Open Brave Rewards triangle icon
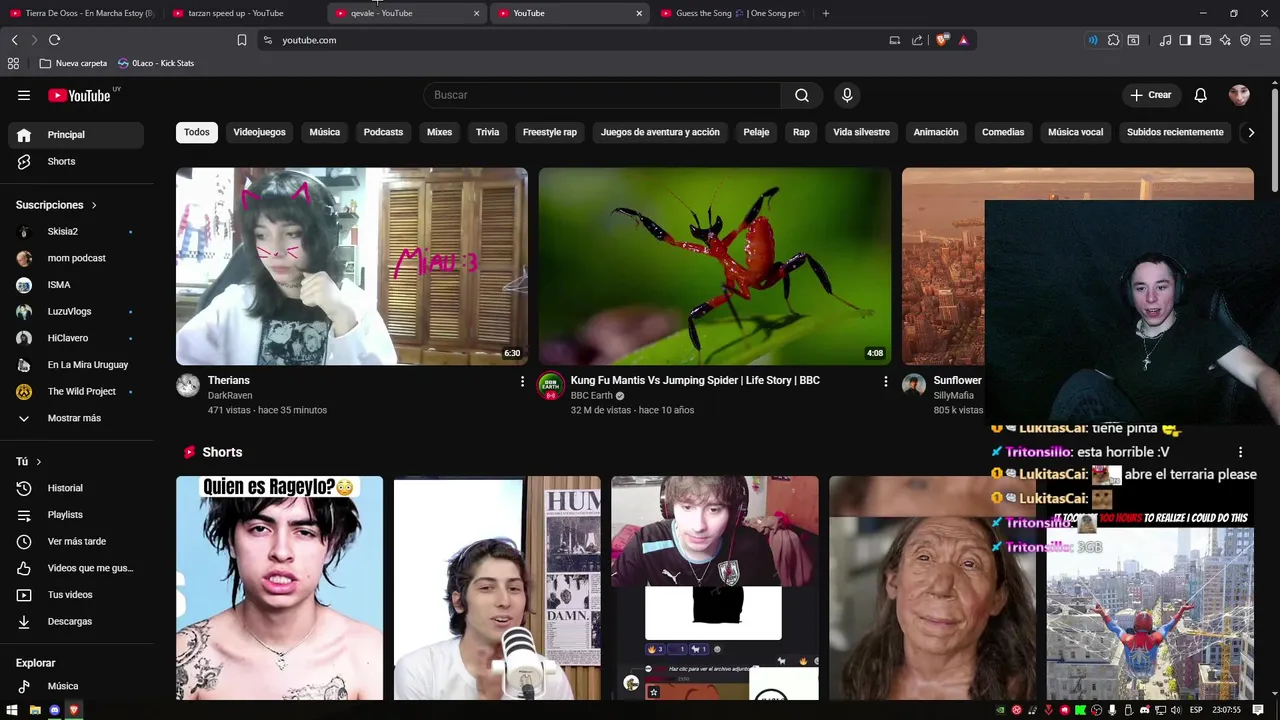Viewport: 1280px width, 720px height. [x=963, y=40]
